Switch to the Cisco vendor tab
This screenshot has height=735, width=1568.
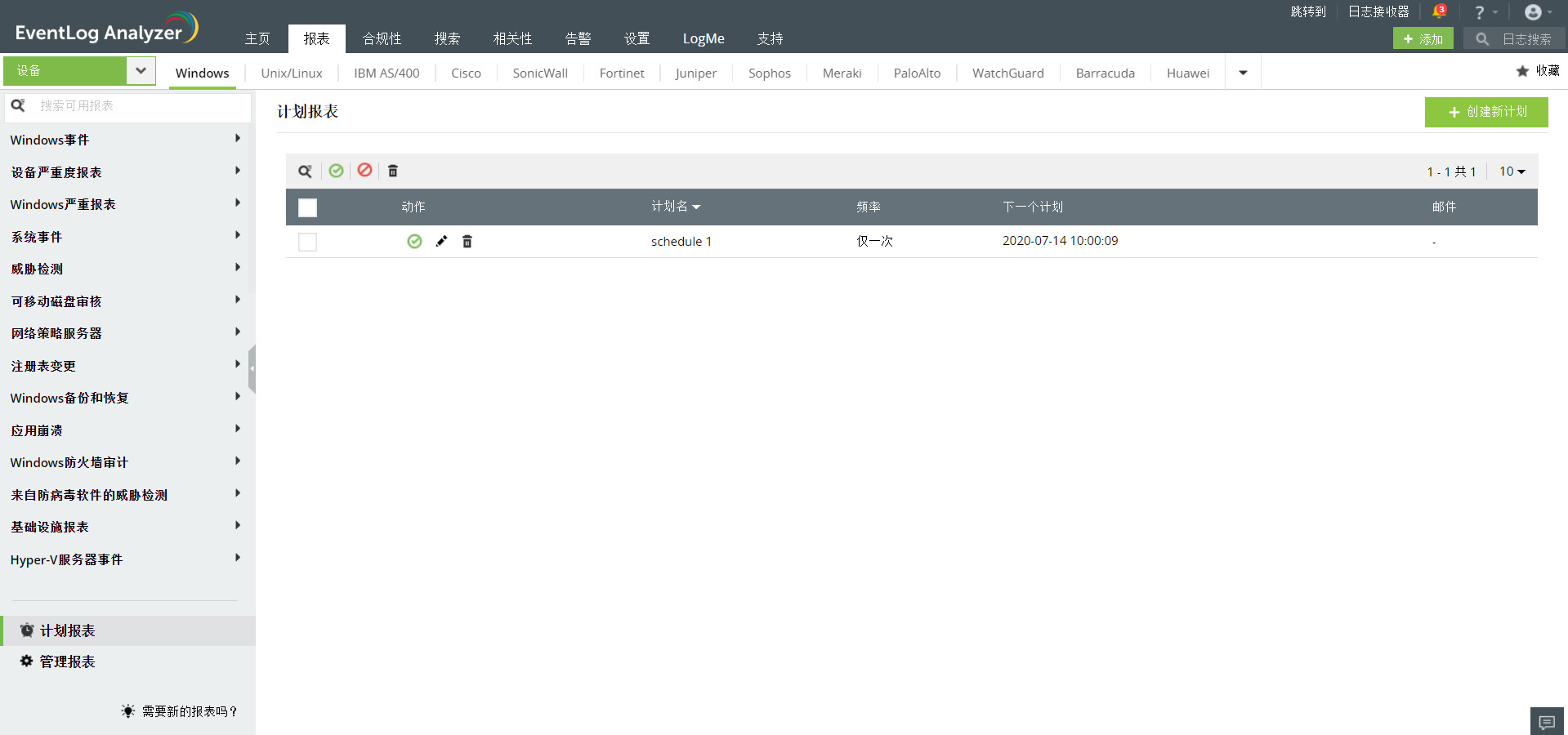click(465, 73)
